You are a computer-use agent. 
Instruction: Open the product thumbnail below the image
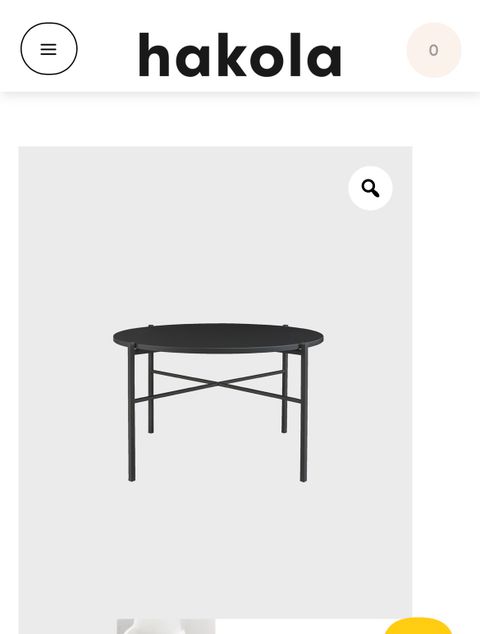pyautogui.click(x=166, y=626)
